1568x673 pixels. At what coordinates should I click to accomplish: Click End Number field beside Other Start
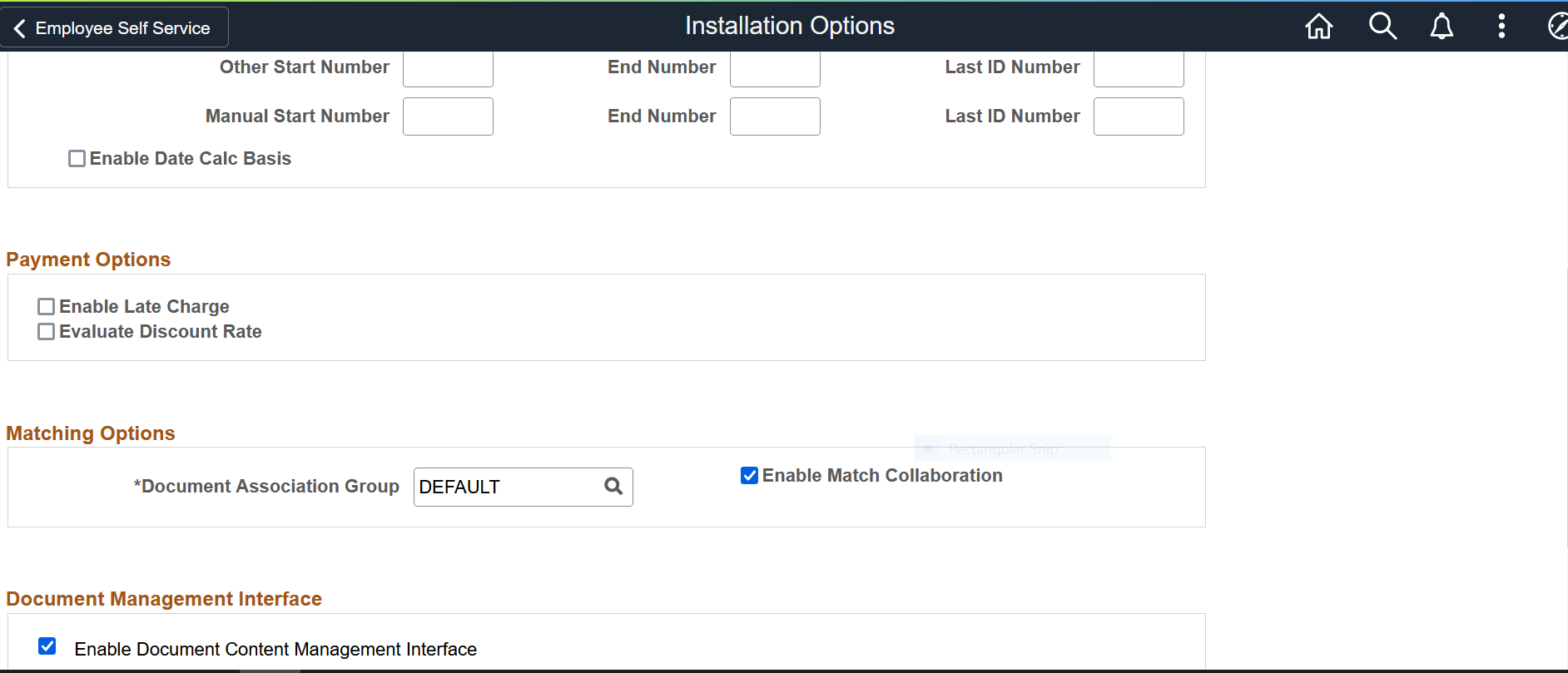pos(775,69)
